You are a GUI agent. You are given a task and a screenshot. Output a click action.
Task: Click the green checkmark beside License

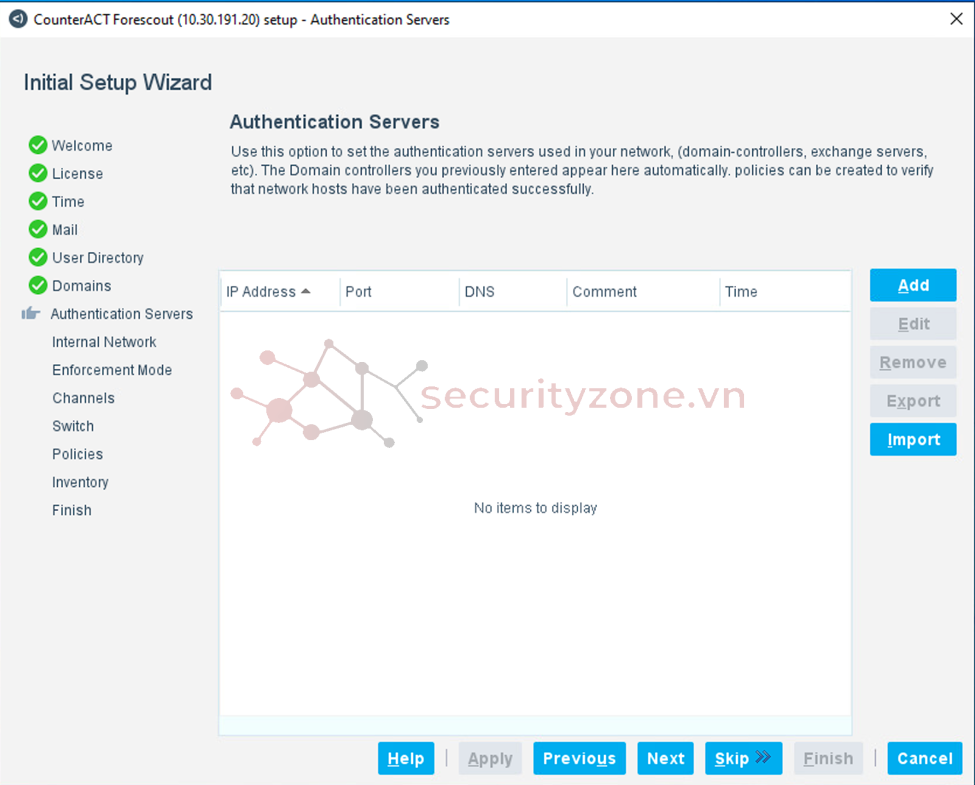[38, 173]
